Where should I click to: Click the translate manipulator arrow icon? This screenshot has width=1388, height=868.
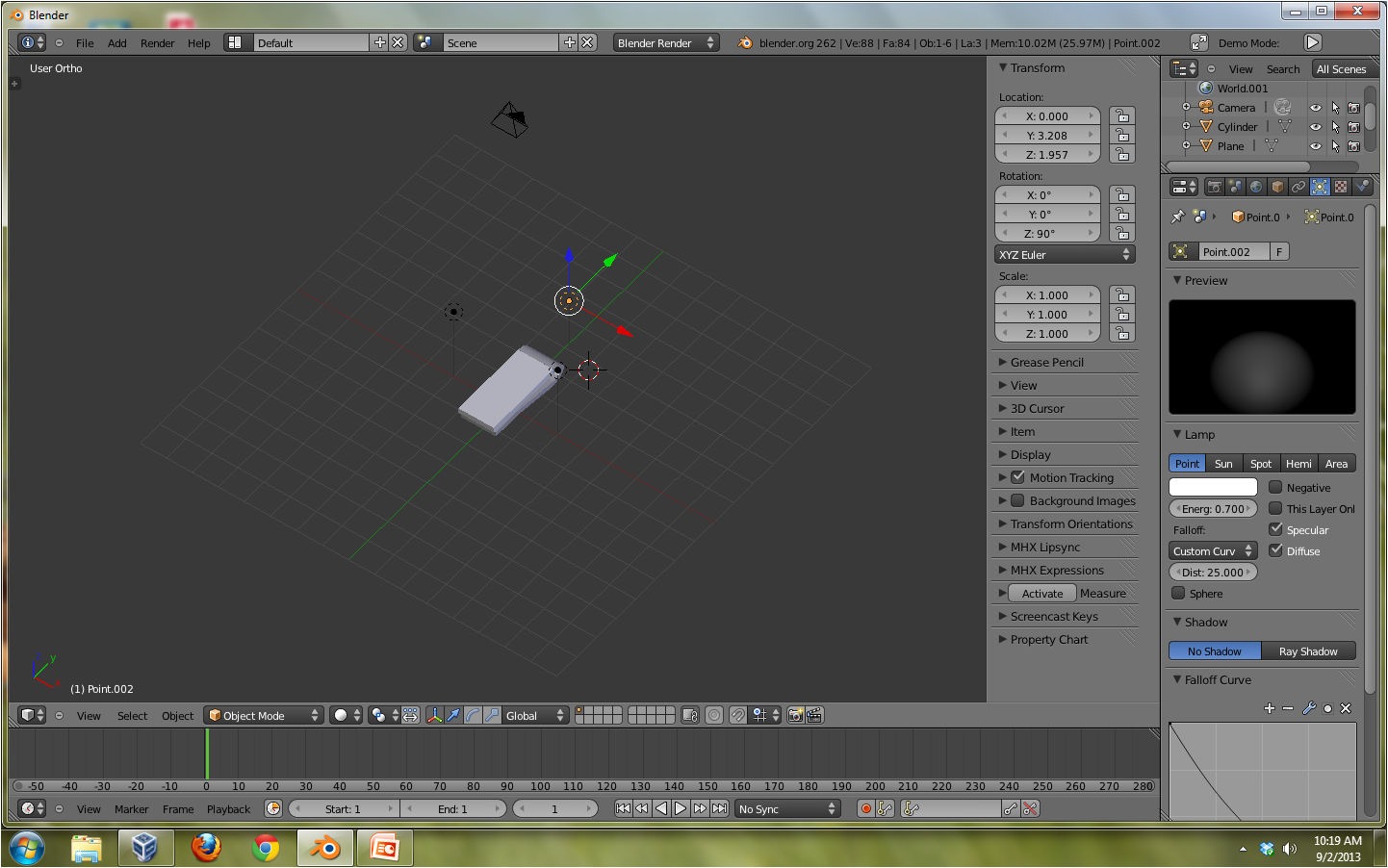point(453,715)
